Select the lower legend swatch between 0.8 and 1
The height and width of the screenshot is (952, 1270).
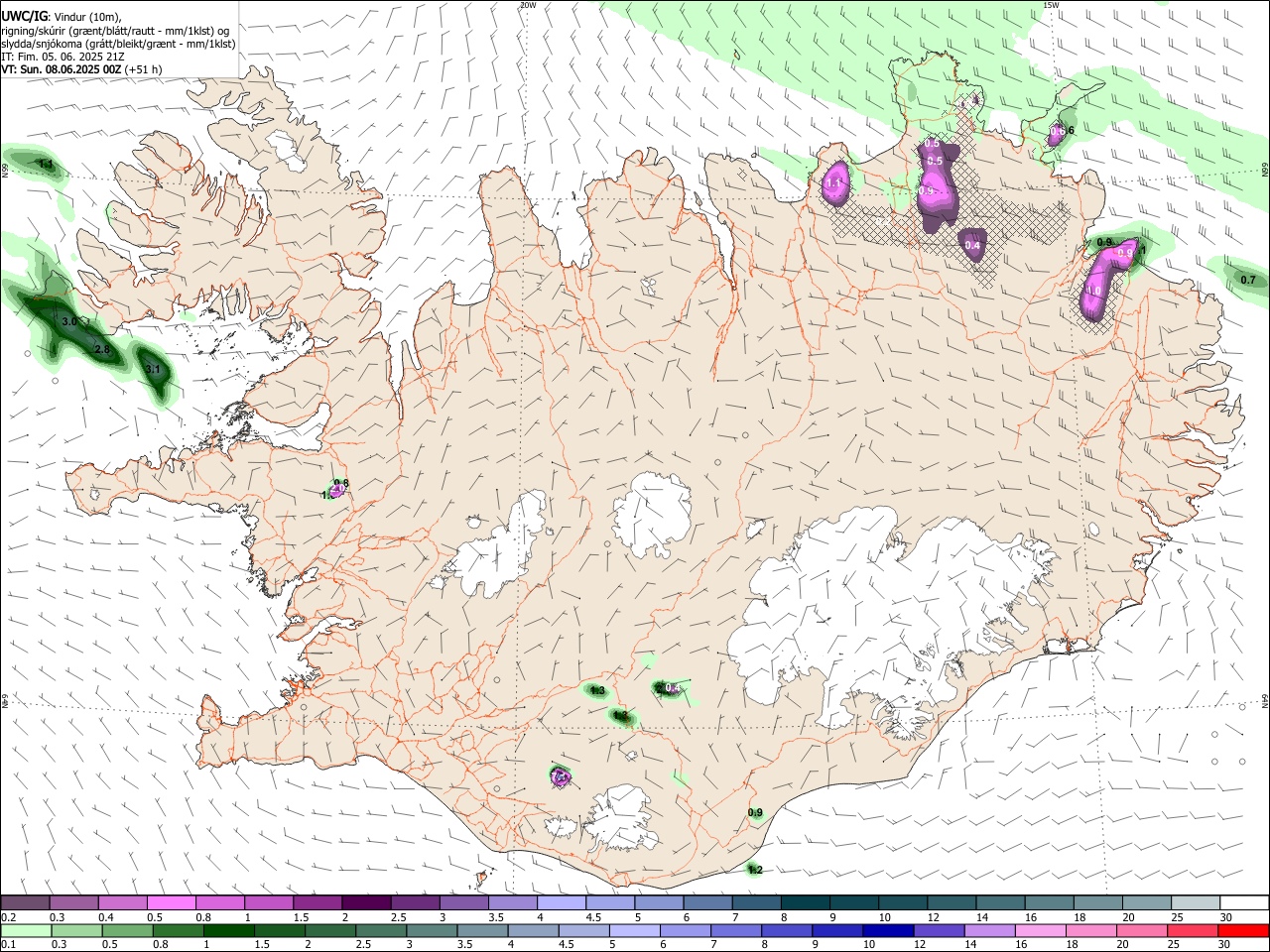pos(178,930)
